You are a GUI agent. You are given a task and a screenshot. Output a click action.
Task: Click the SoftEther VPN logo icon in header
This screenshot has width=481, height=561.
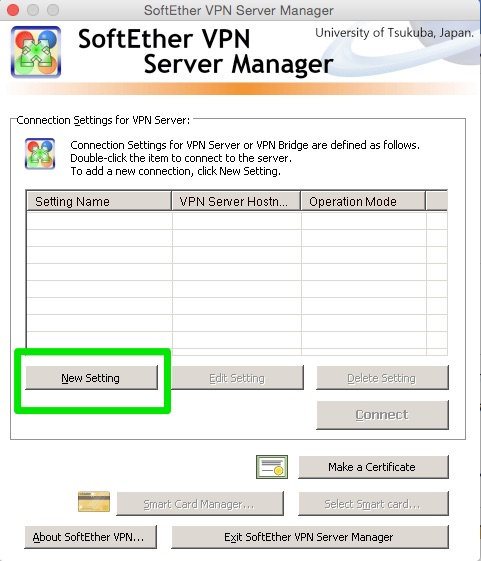point(36,52)
